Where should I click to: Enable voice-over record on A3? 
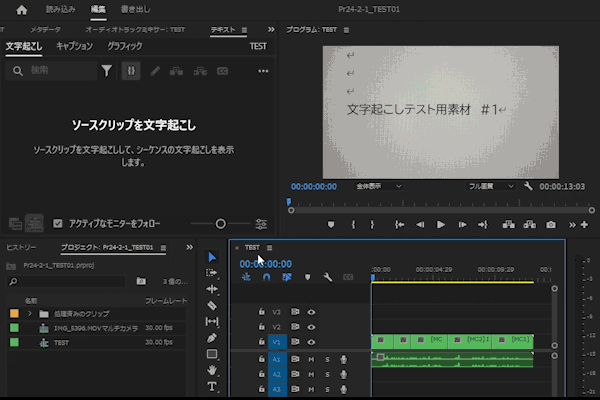click(x=344, y=389)
